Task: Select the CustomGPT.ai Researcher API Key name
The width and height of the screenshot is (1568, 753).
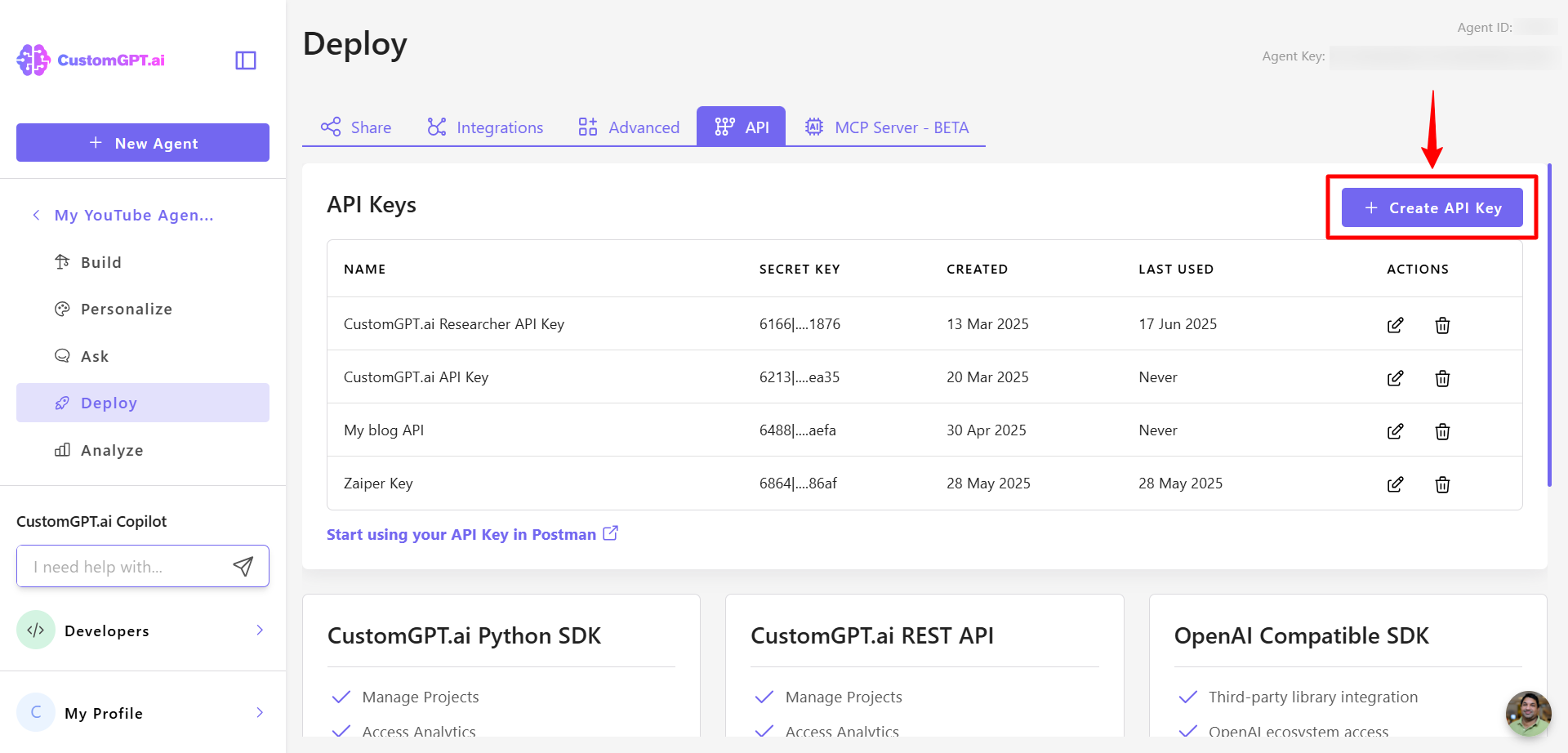Action: tap(454, 324)
